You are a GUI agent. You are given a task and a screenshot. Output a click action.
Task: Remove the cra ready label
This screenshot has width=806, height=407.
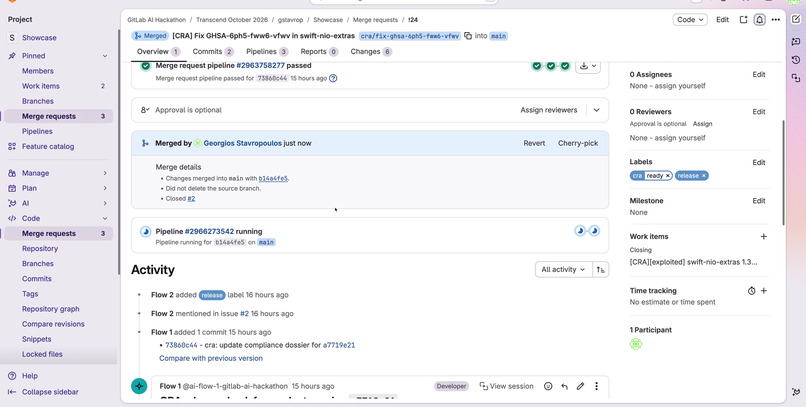[667, 176]
